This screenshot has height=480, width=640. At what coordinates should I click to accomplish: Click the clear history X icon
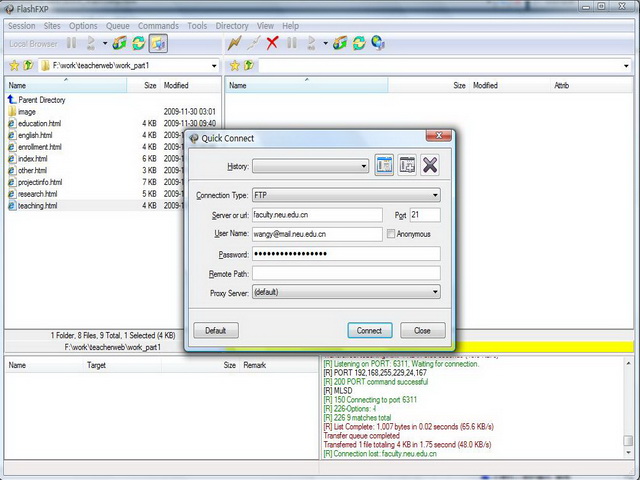(x=430, y=165)
